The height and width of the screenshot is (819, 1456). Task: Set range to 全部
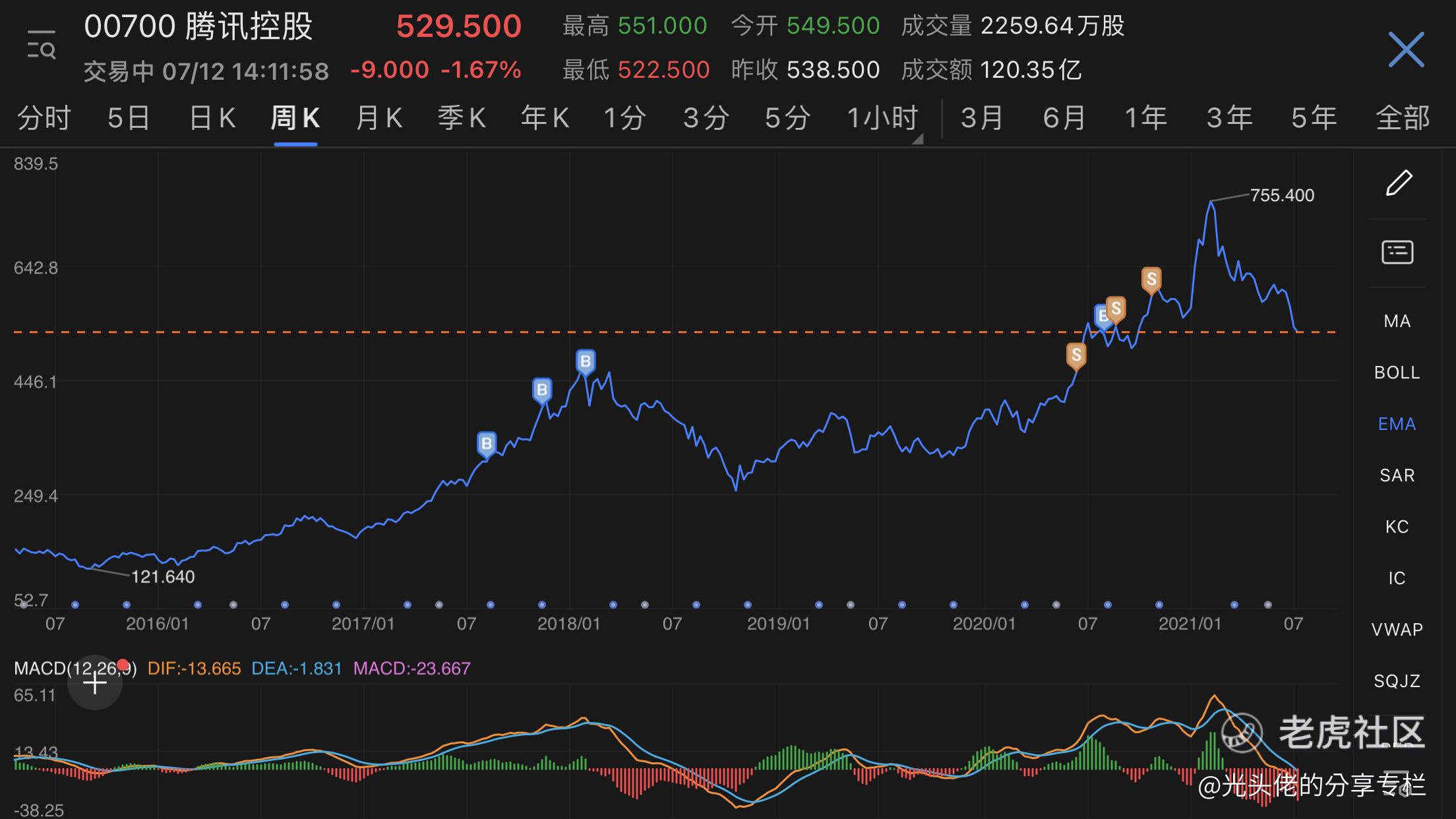click(x=1403, y=118)
